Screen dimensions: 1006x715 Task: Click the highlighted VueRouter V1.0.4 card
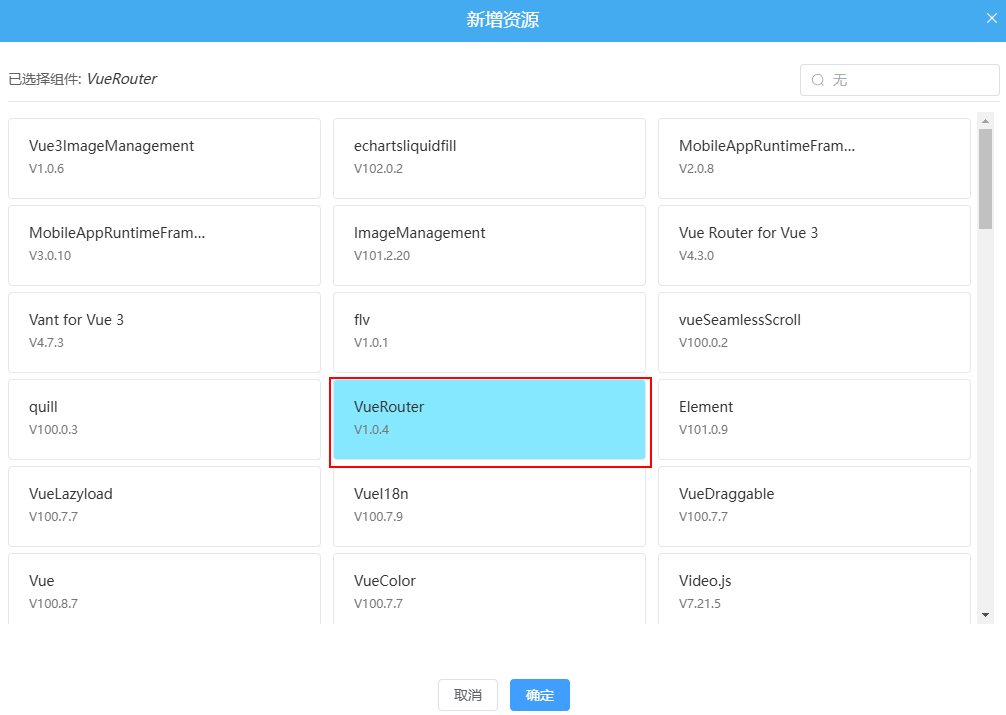point(490,420)
